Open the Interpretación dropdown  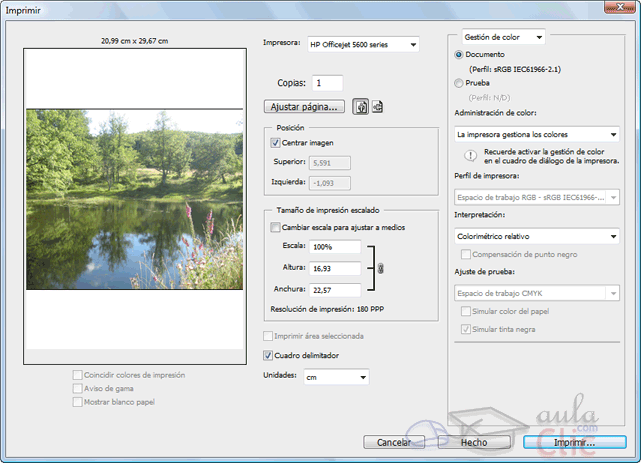537,236
